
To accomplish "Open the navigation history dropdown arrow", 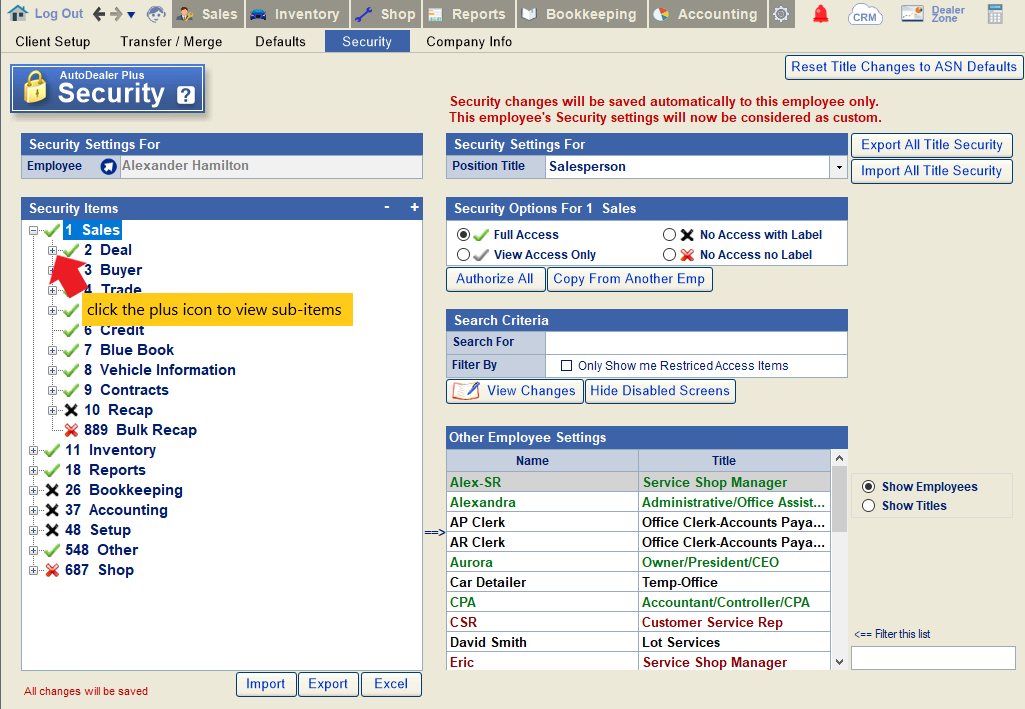I will point(131,14).
